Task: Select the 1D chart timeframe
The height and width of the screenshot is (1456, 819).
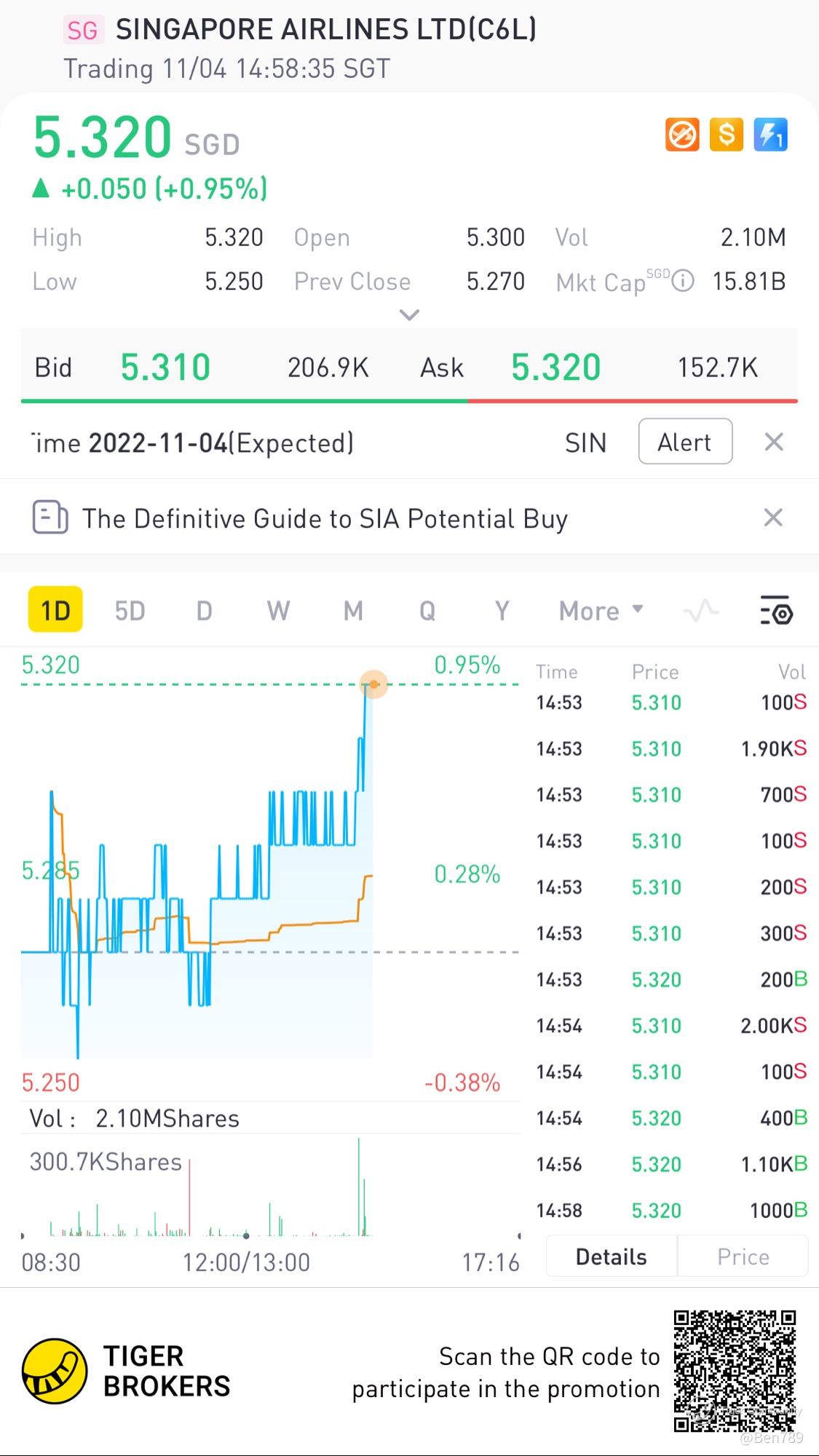Action: [x=55, y=610]
